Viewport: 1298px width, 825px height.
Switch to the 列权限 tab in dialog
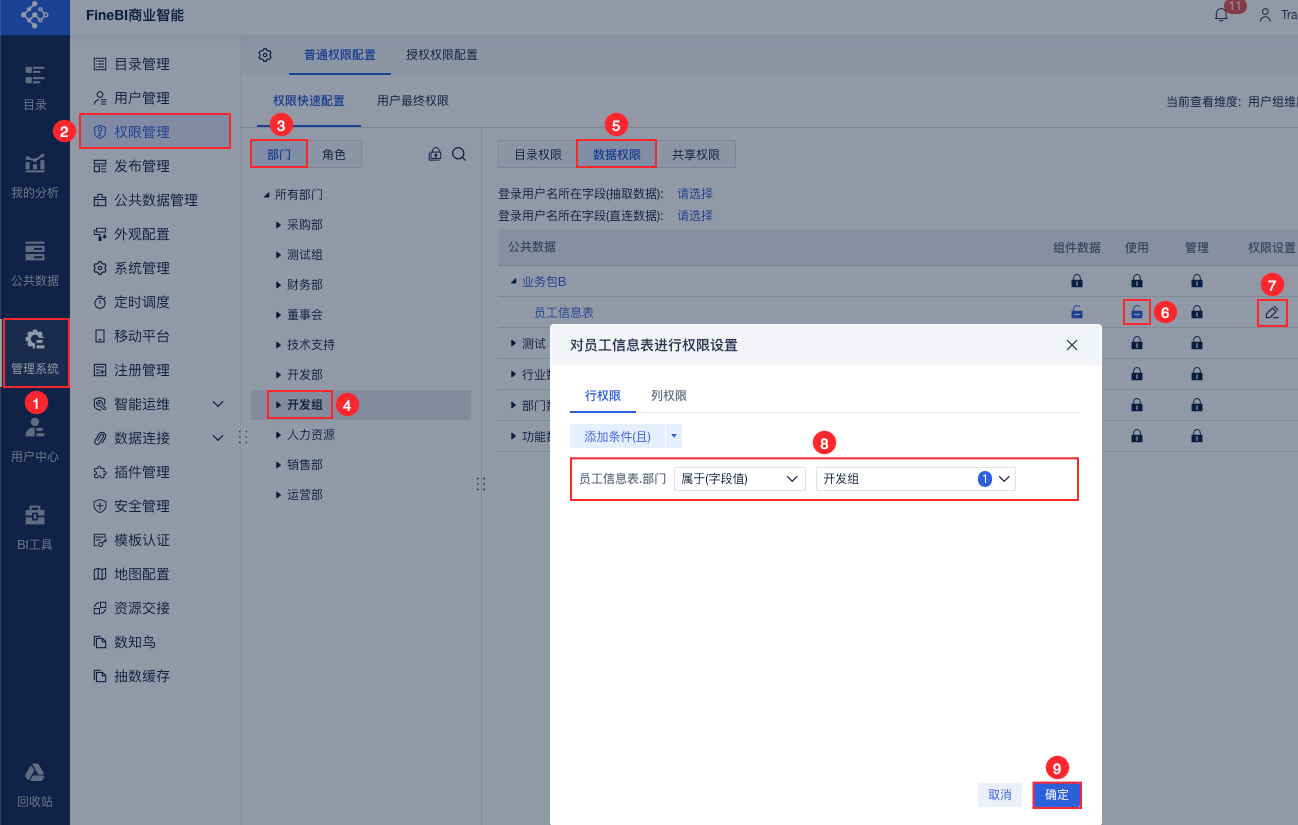[x=669, y=396]
